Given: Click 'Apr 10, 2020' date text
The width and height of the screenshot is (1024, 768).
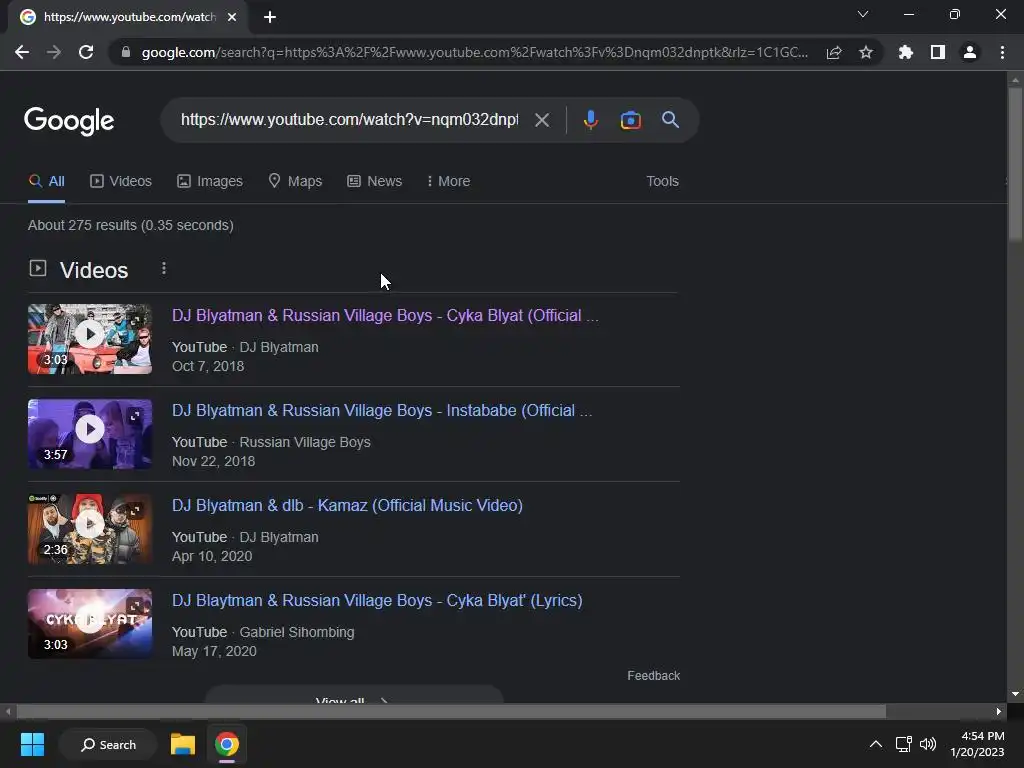Looking at the screenshot, I should pyautogui.click(x=212, y=556).
